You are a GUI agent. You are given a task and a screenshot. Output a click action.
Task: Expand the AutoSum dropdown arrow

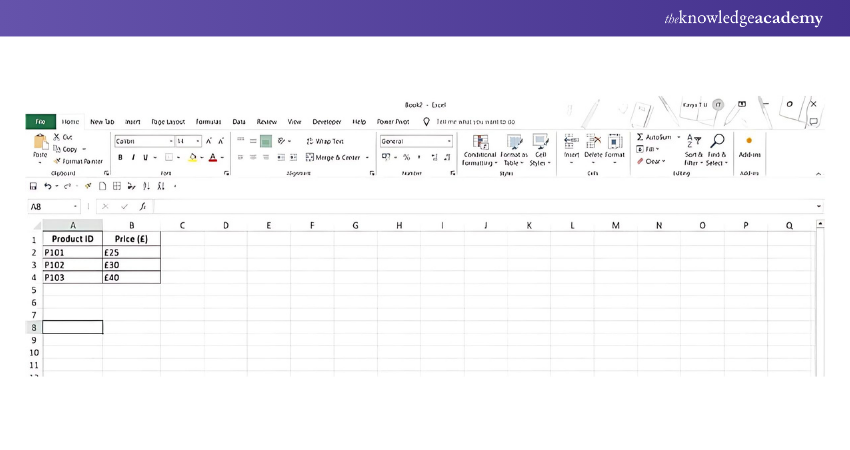(678, 137)
